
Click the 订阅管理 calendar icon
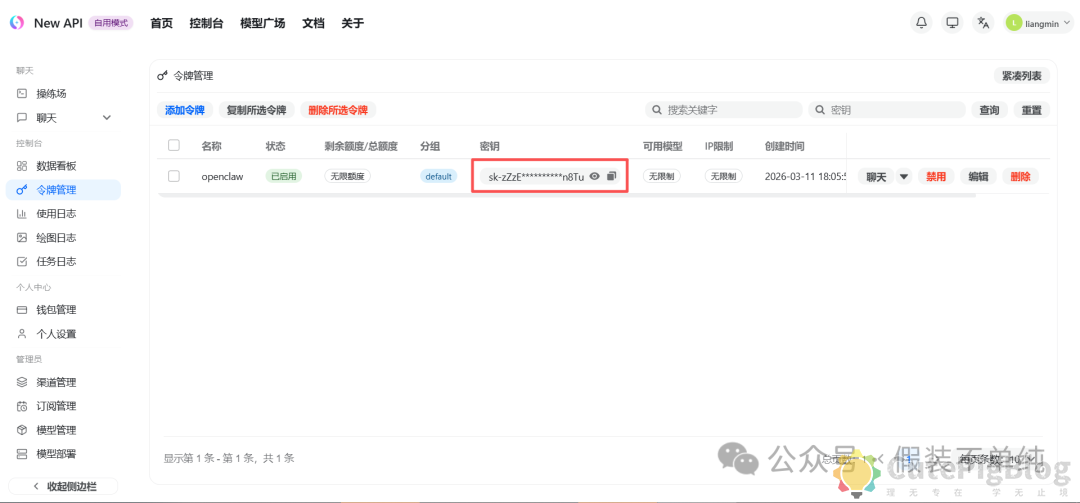[x=22, y=407]
